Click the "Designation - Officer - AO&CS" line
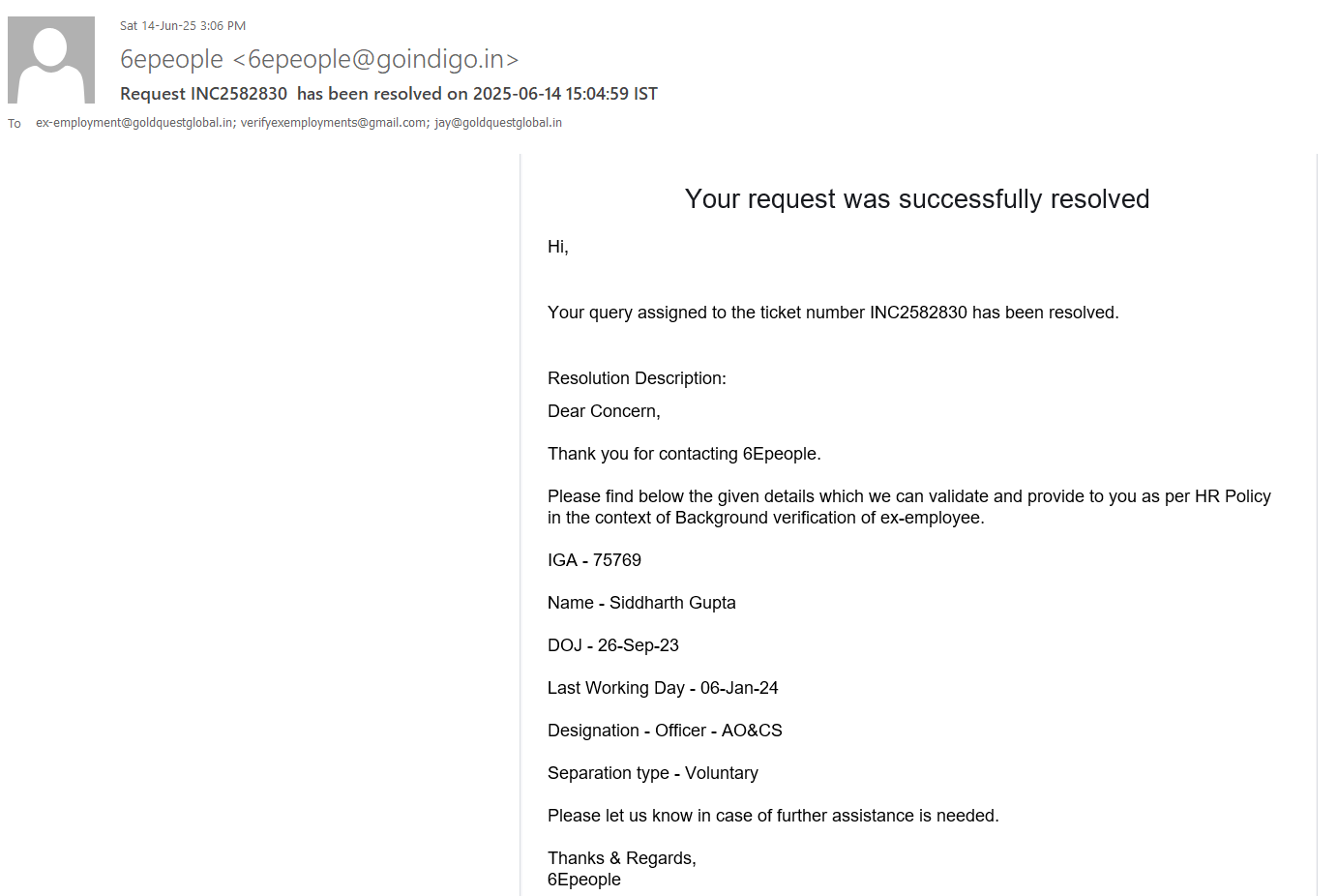The width and height of the screenshot is (1338, 896). pyautogui.click(x=665, y=731)
